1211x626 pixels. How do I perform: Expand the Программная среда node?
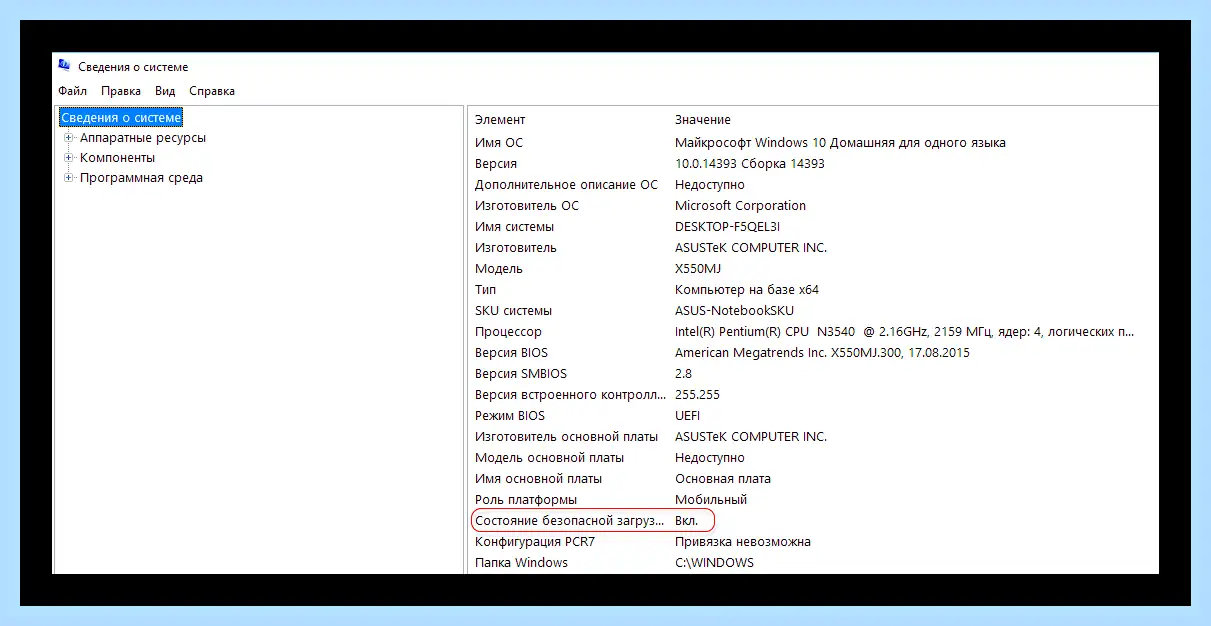(69, 178)
